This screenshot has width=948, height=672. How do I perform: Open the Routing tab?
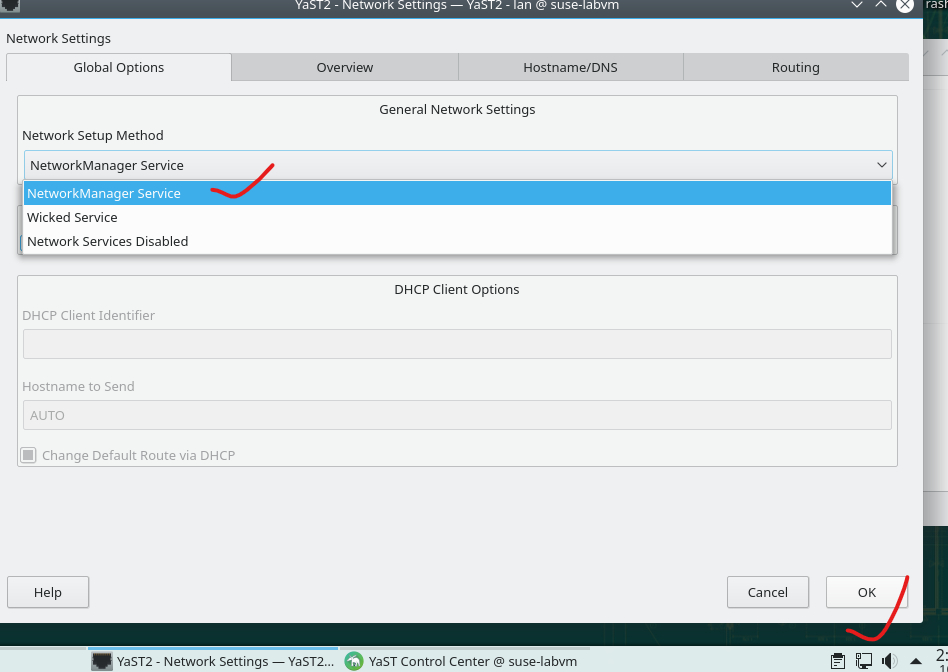(x=796, y=67)
